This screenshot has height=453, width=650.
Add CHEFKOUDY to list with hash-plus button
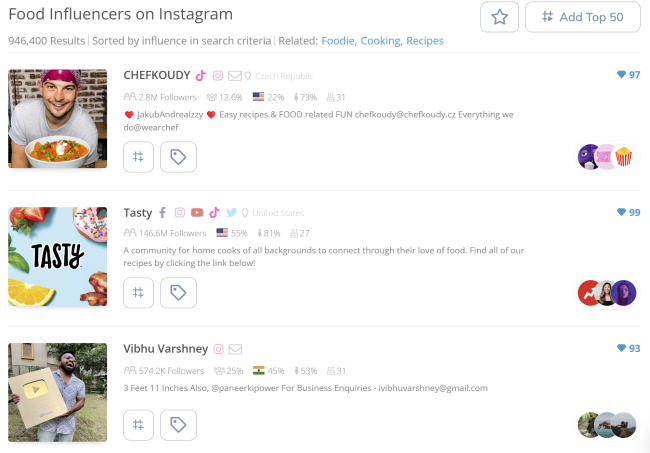point(138,157)
